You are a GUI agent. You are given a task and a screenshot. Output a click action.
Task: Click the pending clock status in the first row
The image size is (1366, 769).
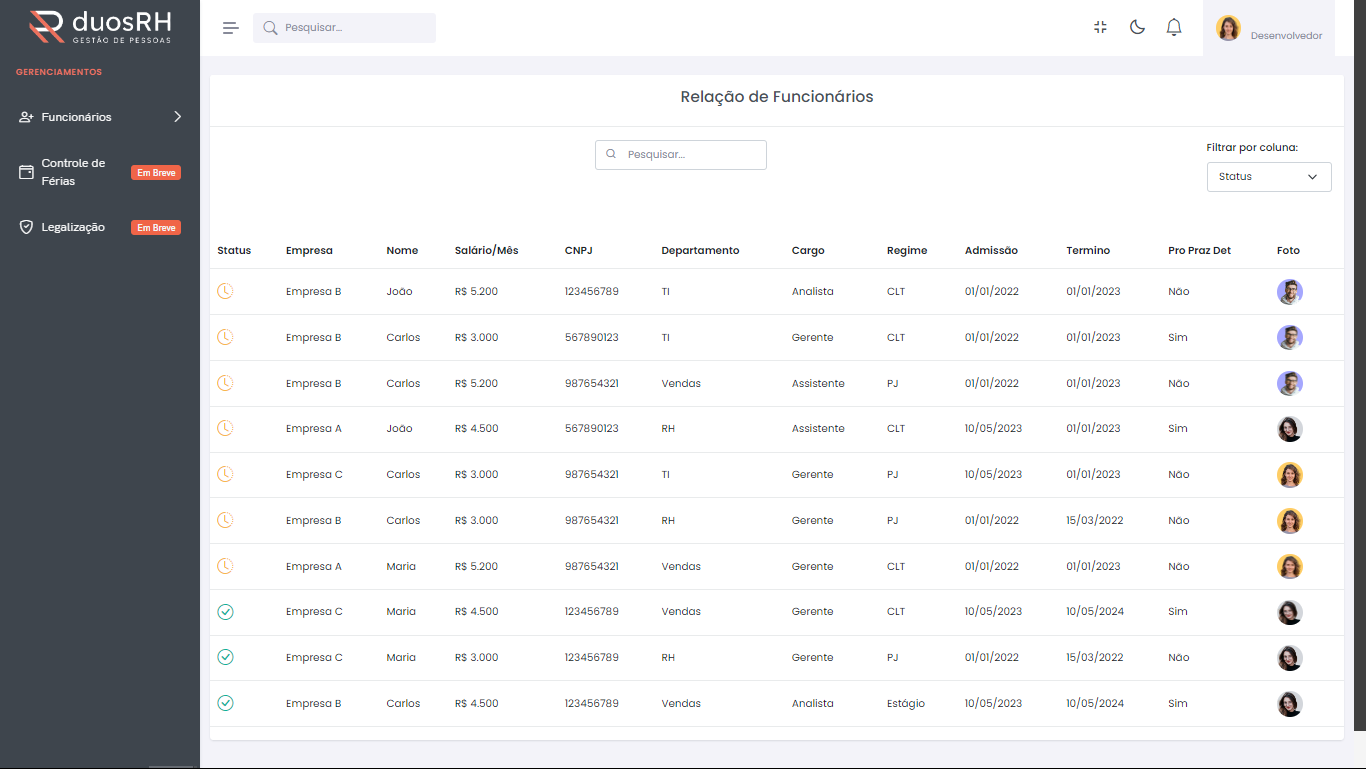point(225,291)
